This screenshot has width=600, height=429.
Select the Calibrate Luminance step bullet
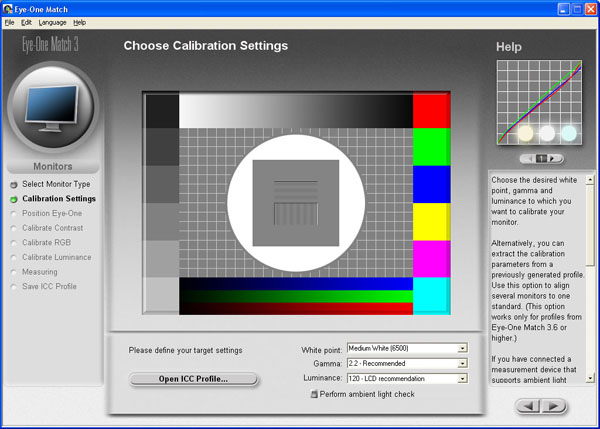tap(14, 258)
